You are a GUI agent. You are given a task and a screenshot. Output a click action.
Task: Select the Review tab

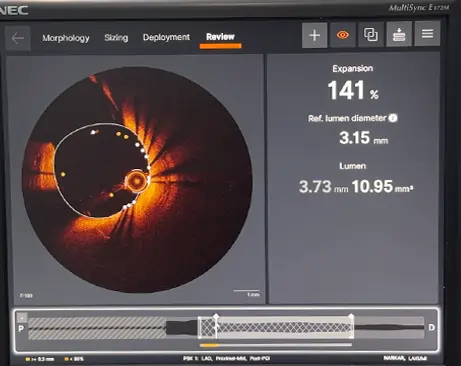click(x=220, y=37)
